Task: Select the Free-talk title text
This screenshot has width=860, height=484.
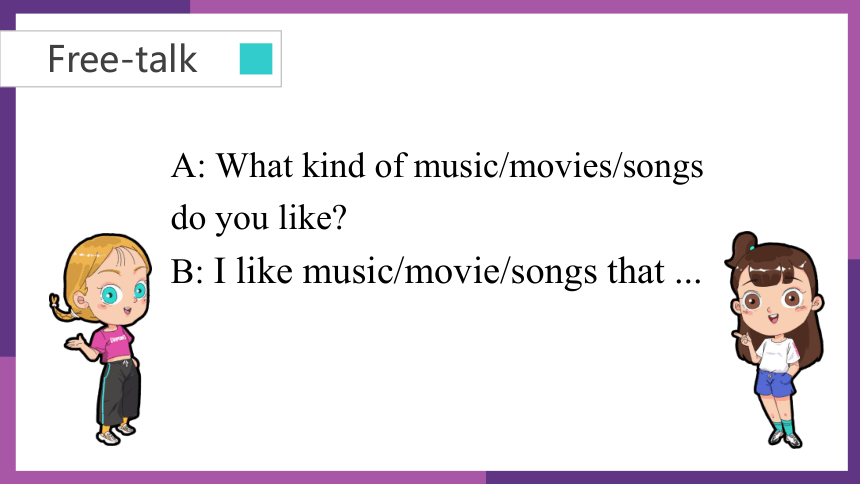Action: pos(122,59)
